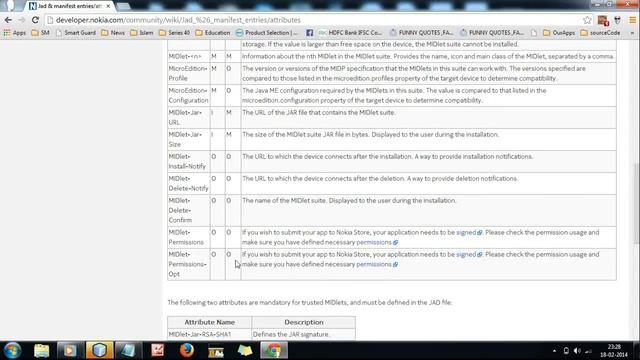
Task: Click the 'Defines the JAR signature' cell
Action: pyautogui.click(x=304, y=334)
